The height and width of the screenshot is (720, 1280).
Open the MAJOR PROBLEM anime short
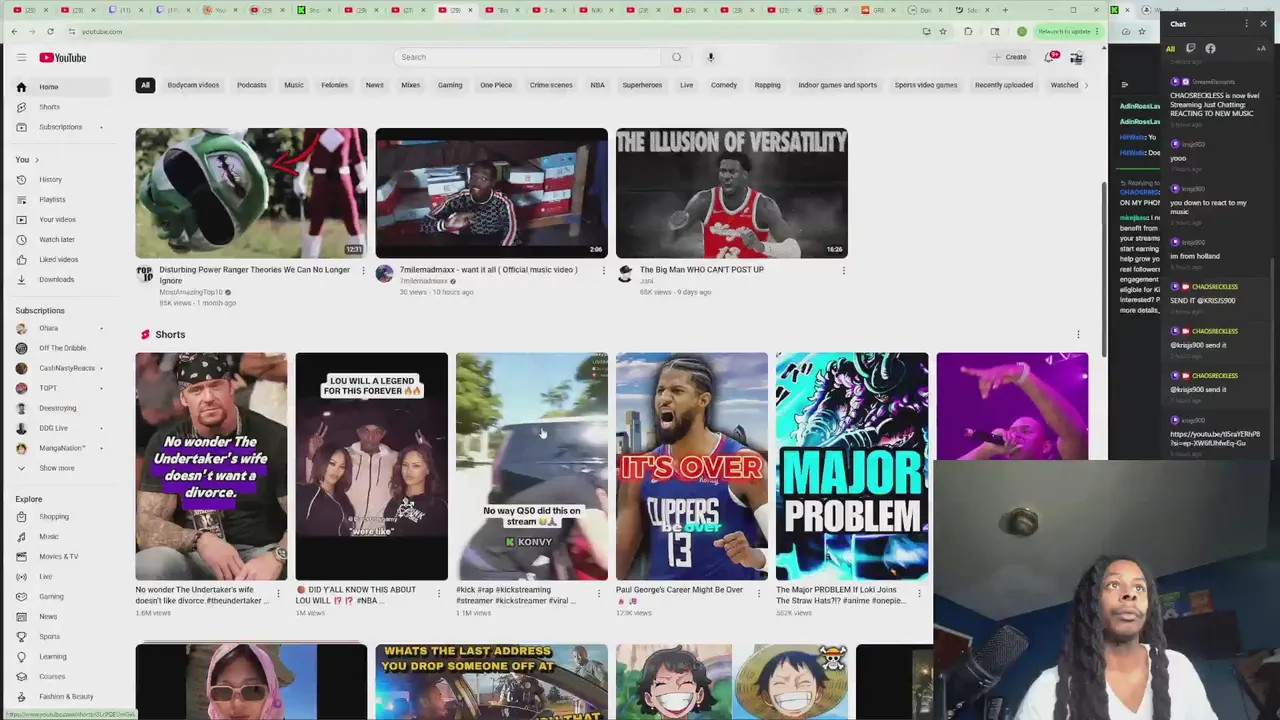coord(852,466)
